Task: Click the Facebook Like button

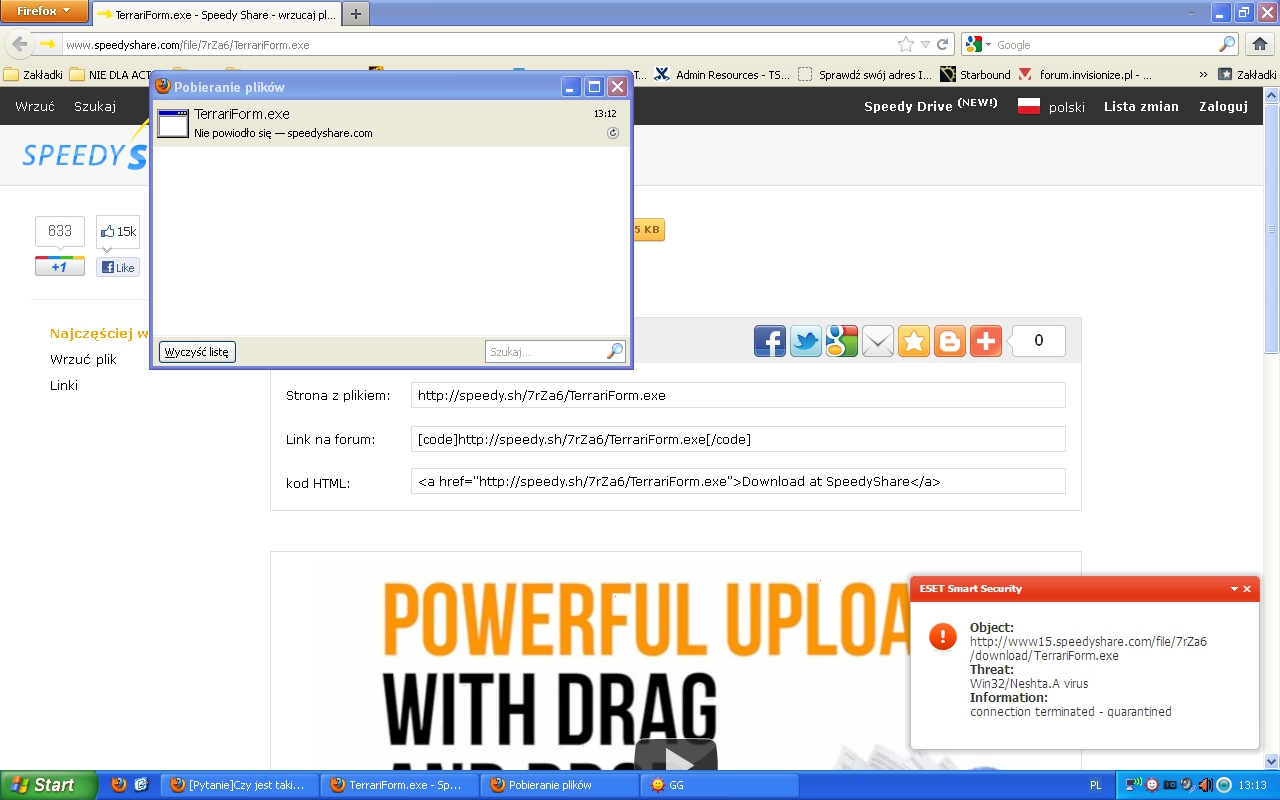Action: pos(118,267)
